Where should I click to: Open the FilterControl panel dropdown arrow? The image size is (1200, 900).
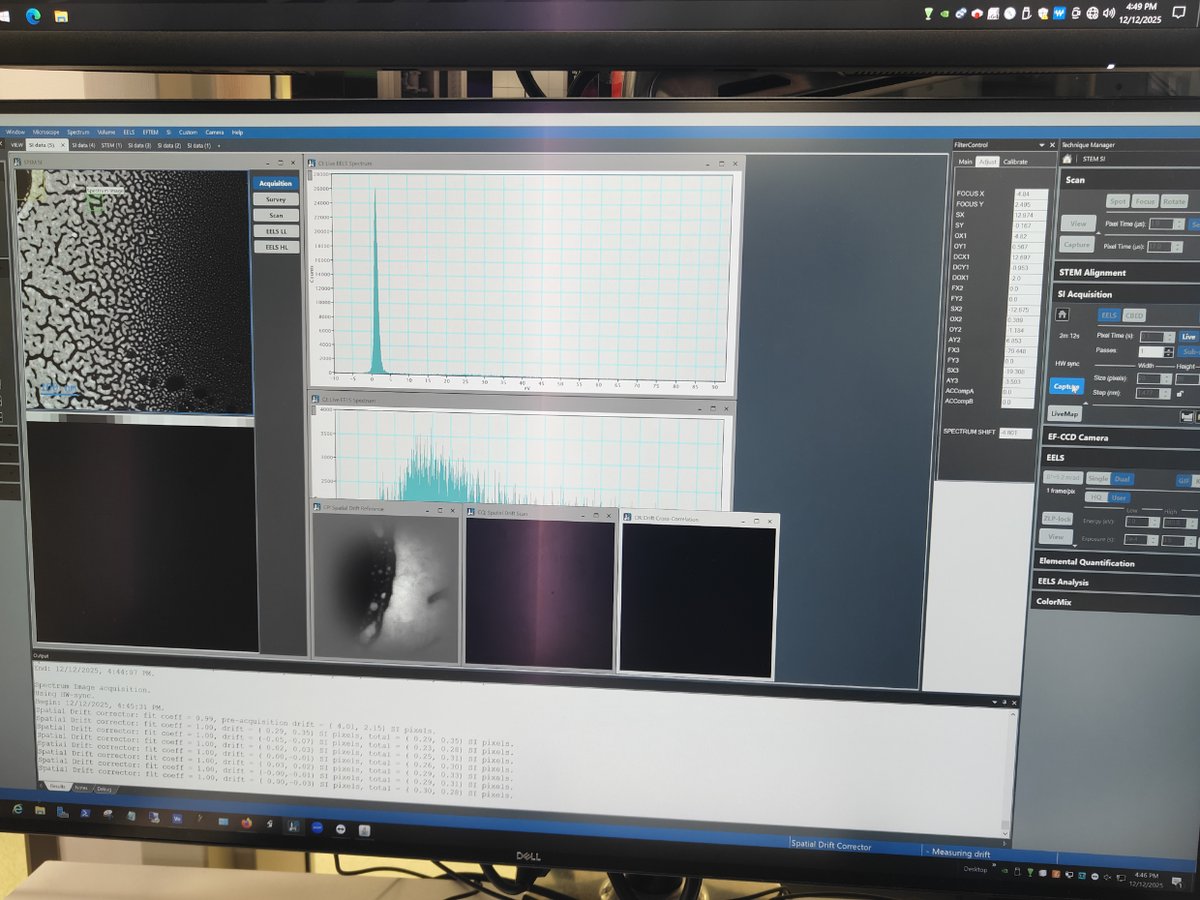[1041, 145]
